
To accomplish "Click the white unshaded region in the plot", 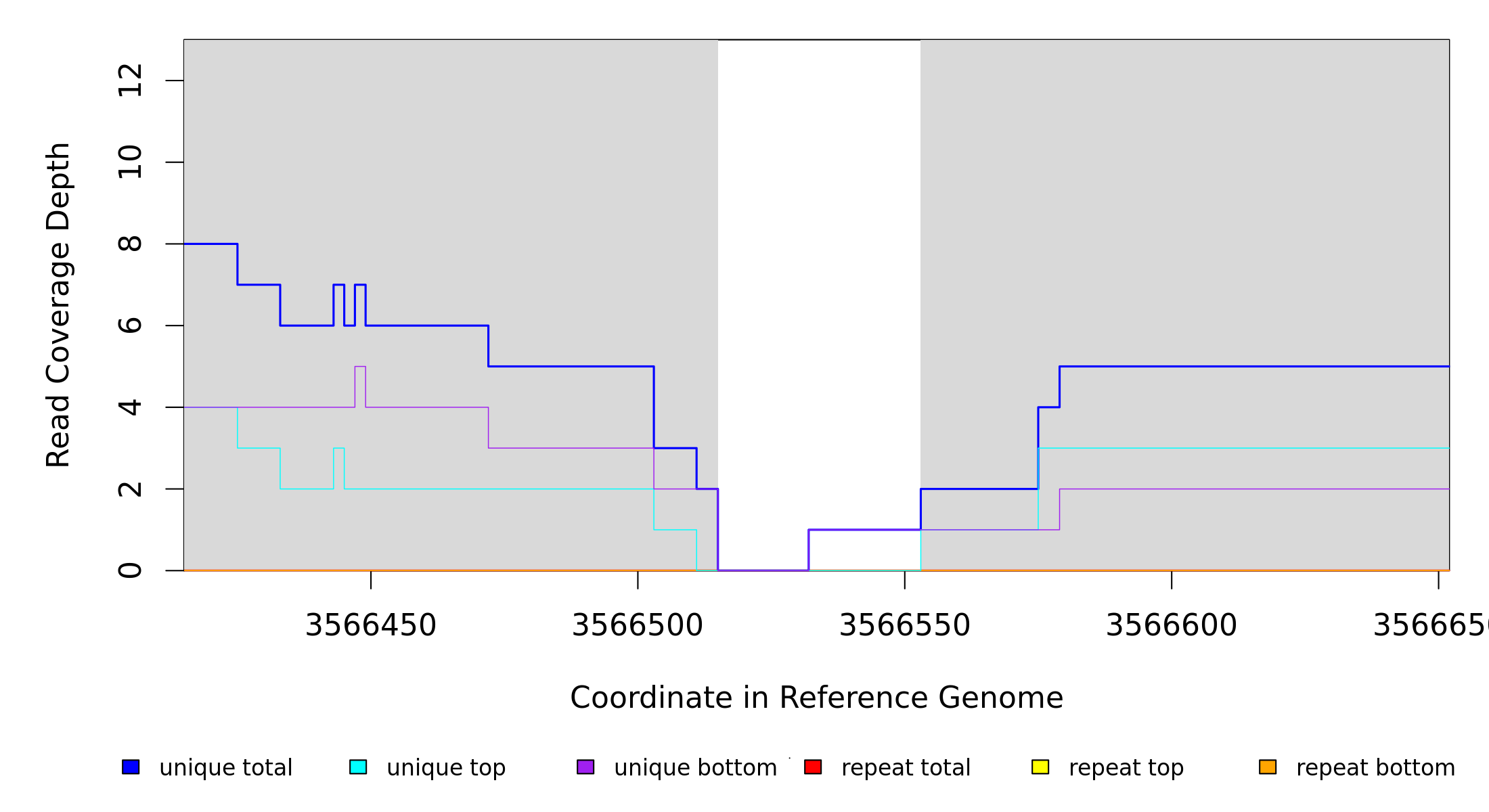I will click(819, 271).
